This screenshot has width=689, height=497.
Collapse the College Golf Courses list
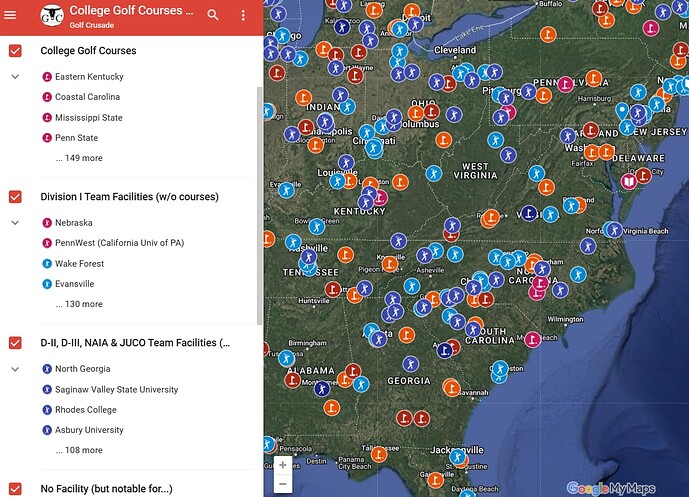(15, 77)
